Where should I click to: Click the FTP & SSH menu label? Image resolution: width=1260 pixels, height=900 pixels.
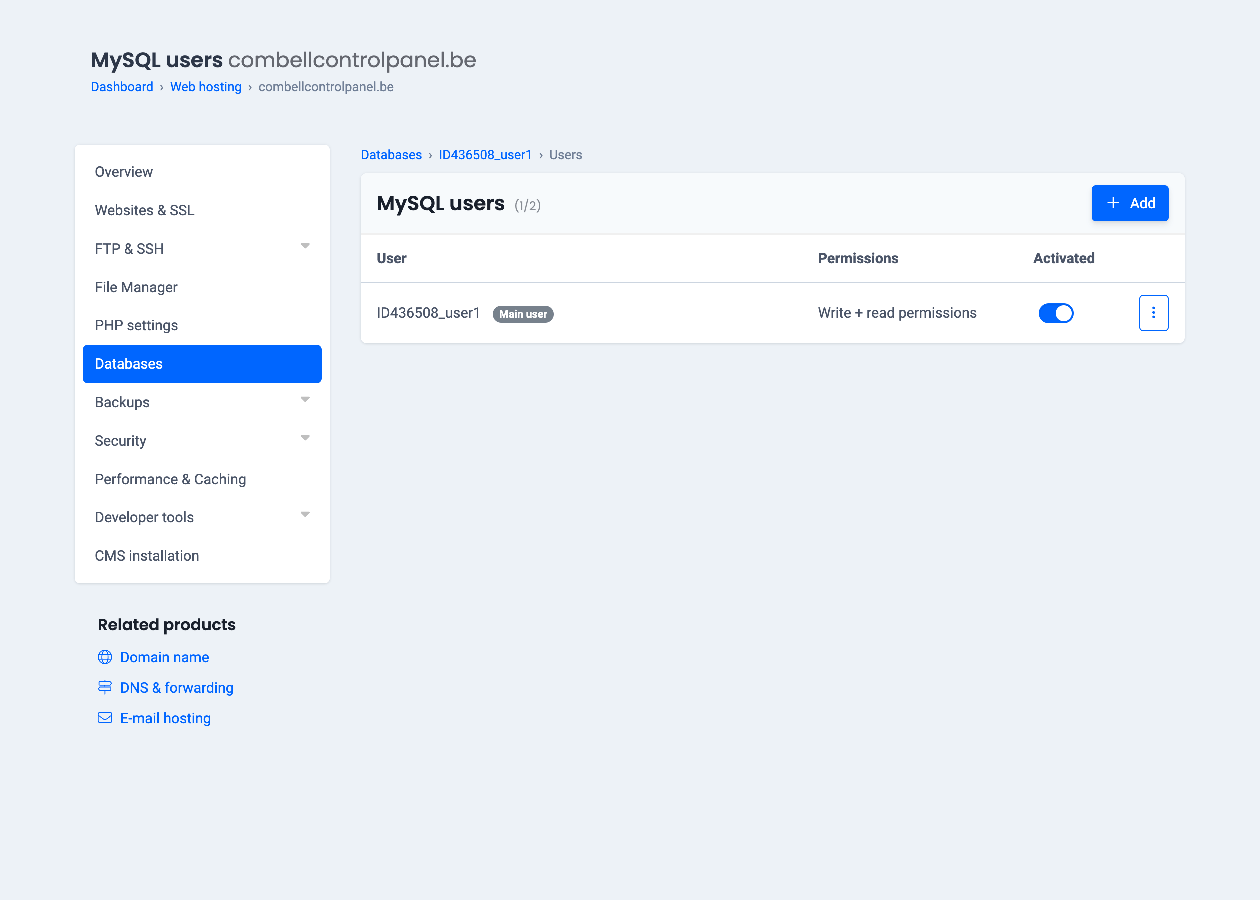pos(129,249)
